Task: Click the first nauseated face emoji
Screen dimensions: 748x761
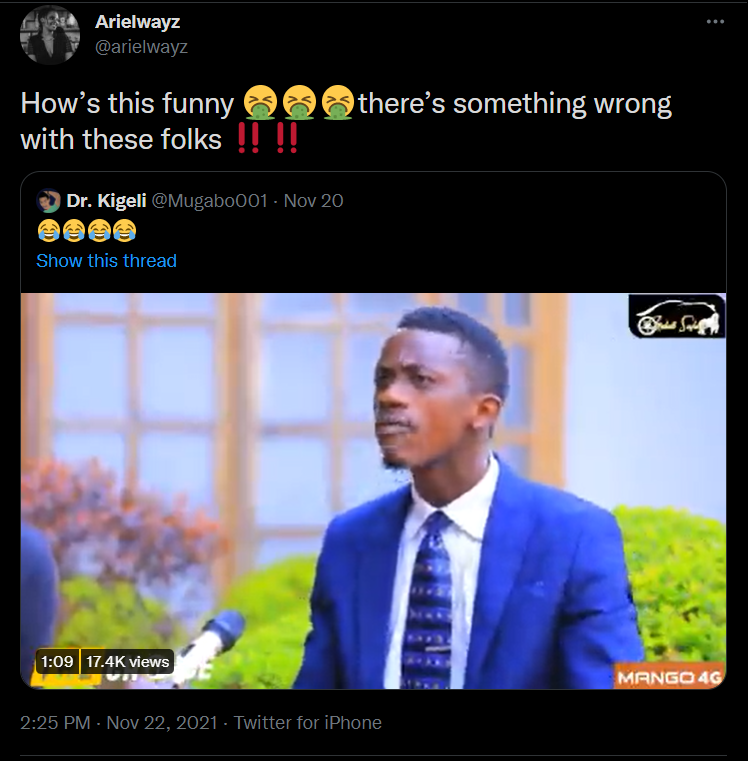Action: point(260,103)
